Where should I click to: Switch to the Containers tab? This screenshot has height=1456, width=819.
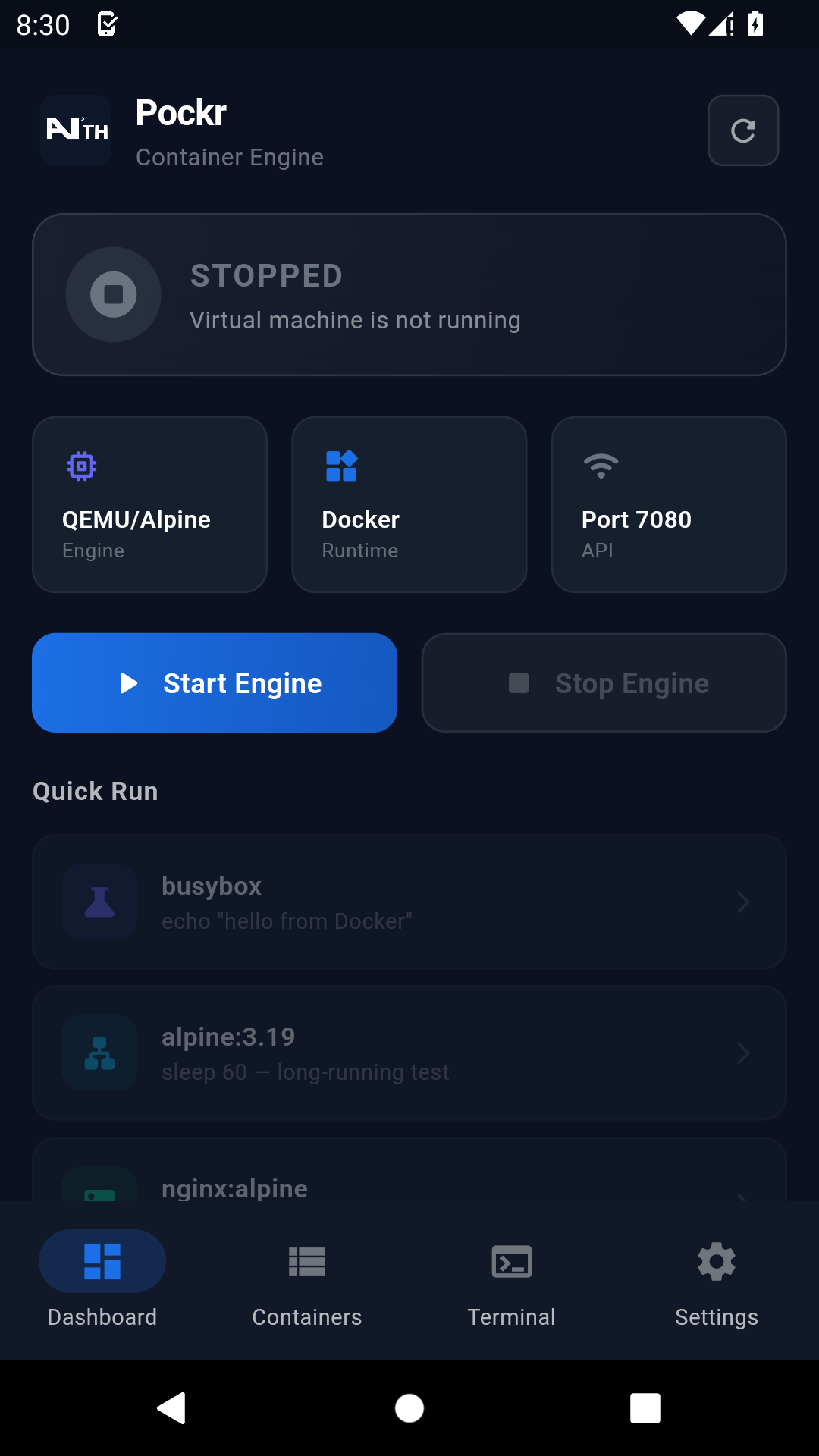[307, 1280]
